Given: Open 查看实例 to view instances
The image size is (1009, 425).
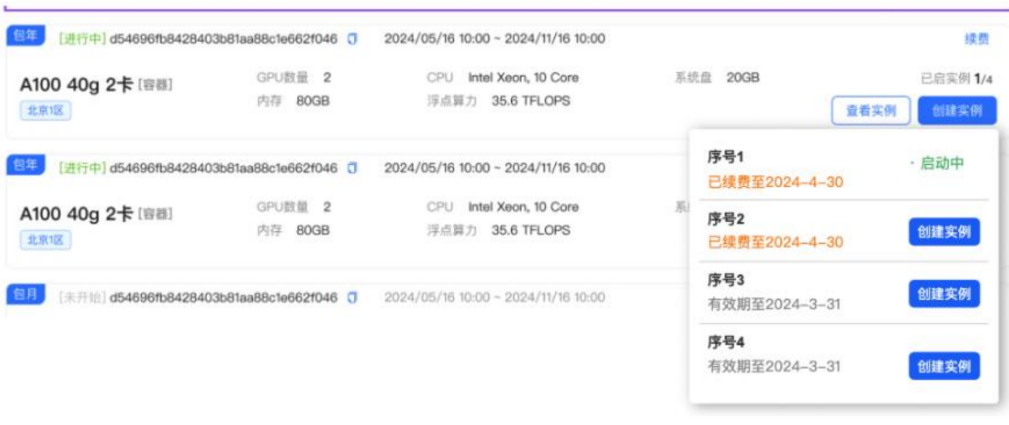Looking at the screenshot, I should [x=870, y=111].
